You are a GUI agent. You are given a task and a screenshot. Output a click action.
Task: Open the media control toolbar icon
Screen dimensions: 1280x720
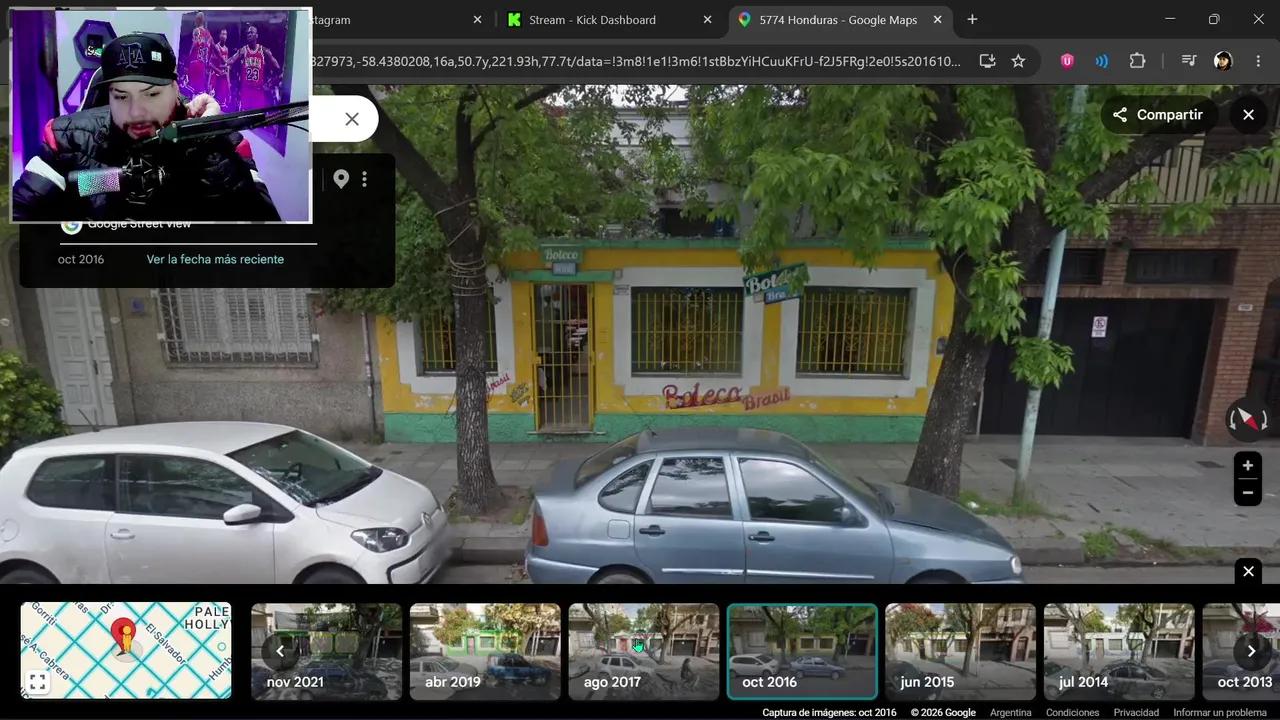[x=1189, y=61]
